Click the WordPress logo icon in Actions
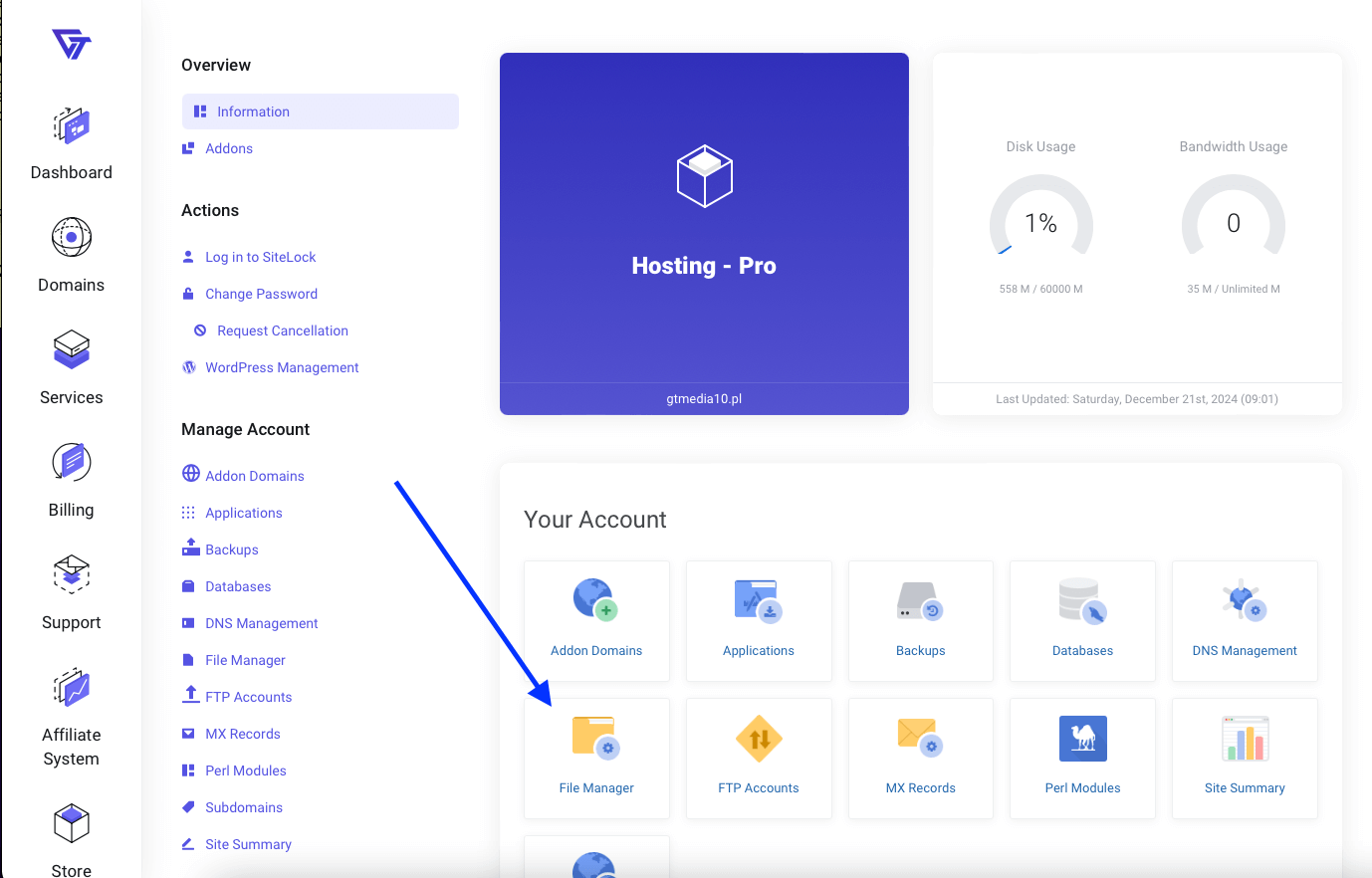 189,367
